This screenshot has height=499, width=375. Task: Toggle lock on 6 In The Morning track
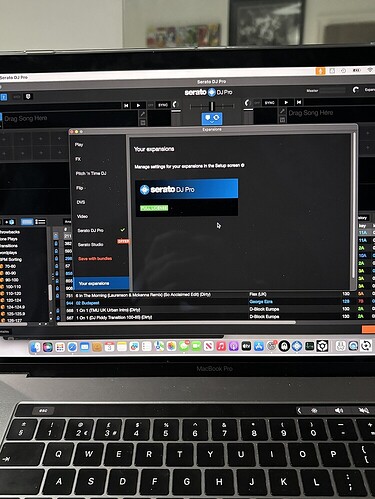point(57,296)
